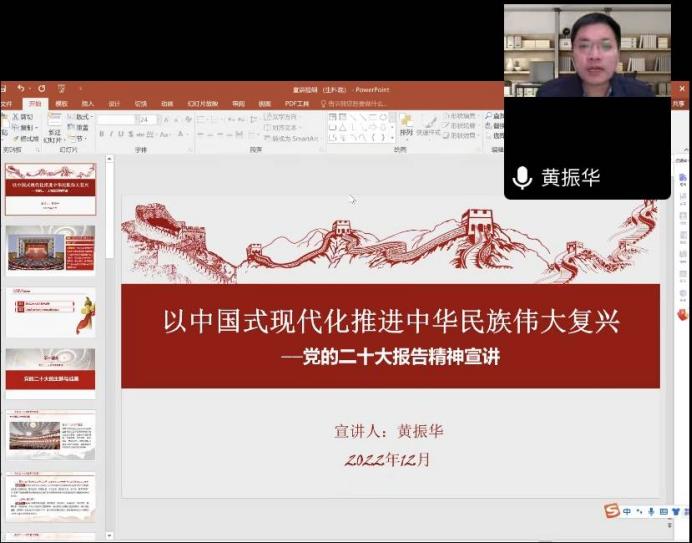The width and height of the screenshot is (692, 543).
Task: Click the 格式刷 format painter button
Action: (26, 138)
